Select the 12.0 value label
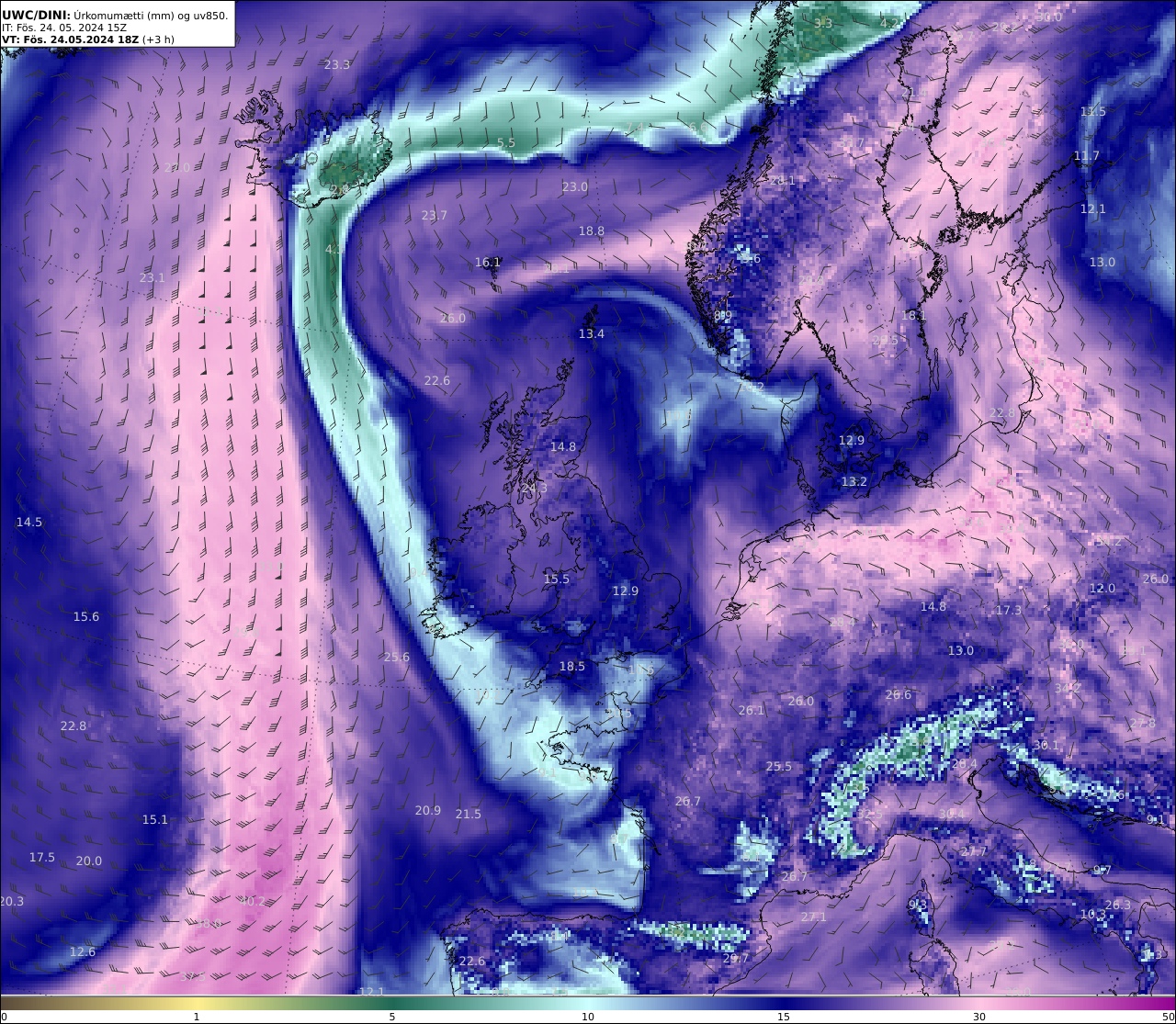Viewport: 1176px width, 1024px height. 1102,588
